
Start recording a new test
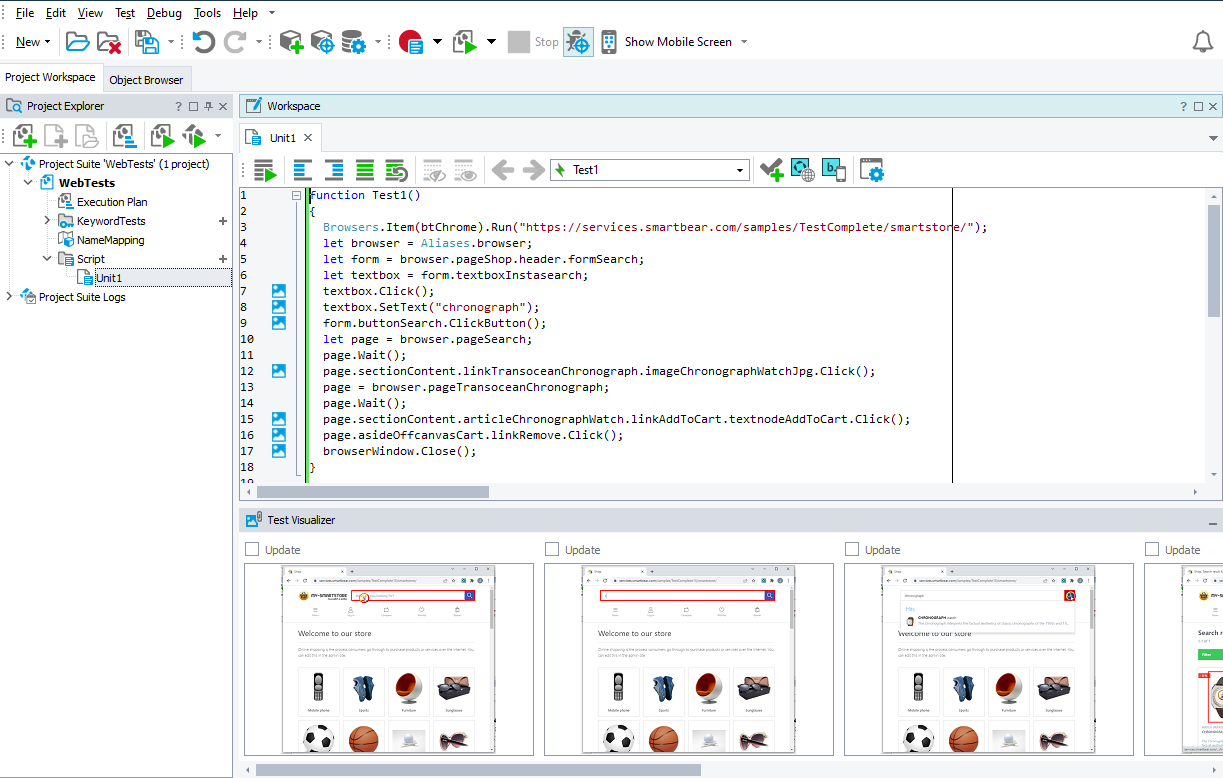coord(412,41)
